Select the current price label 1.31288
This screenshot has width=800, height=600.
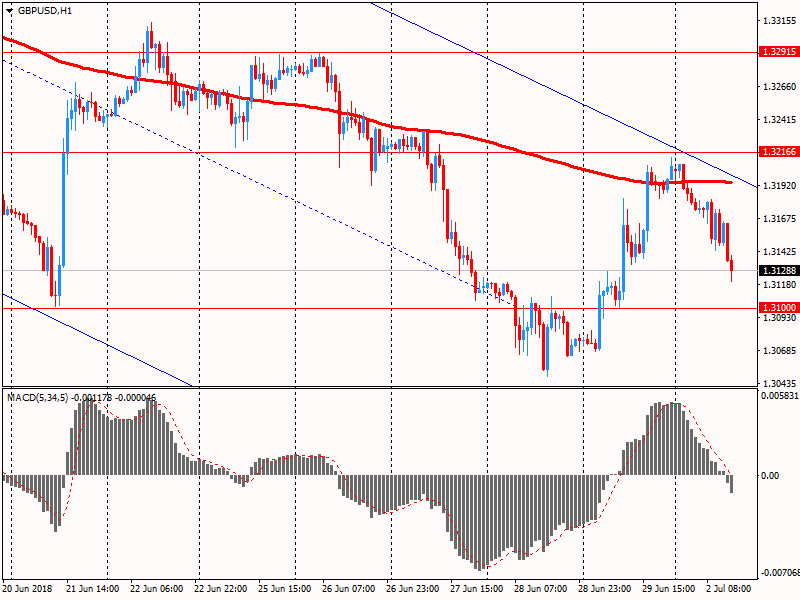coord(779,270)
